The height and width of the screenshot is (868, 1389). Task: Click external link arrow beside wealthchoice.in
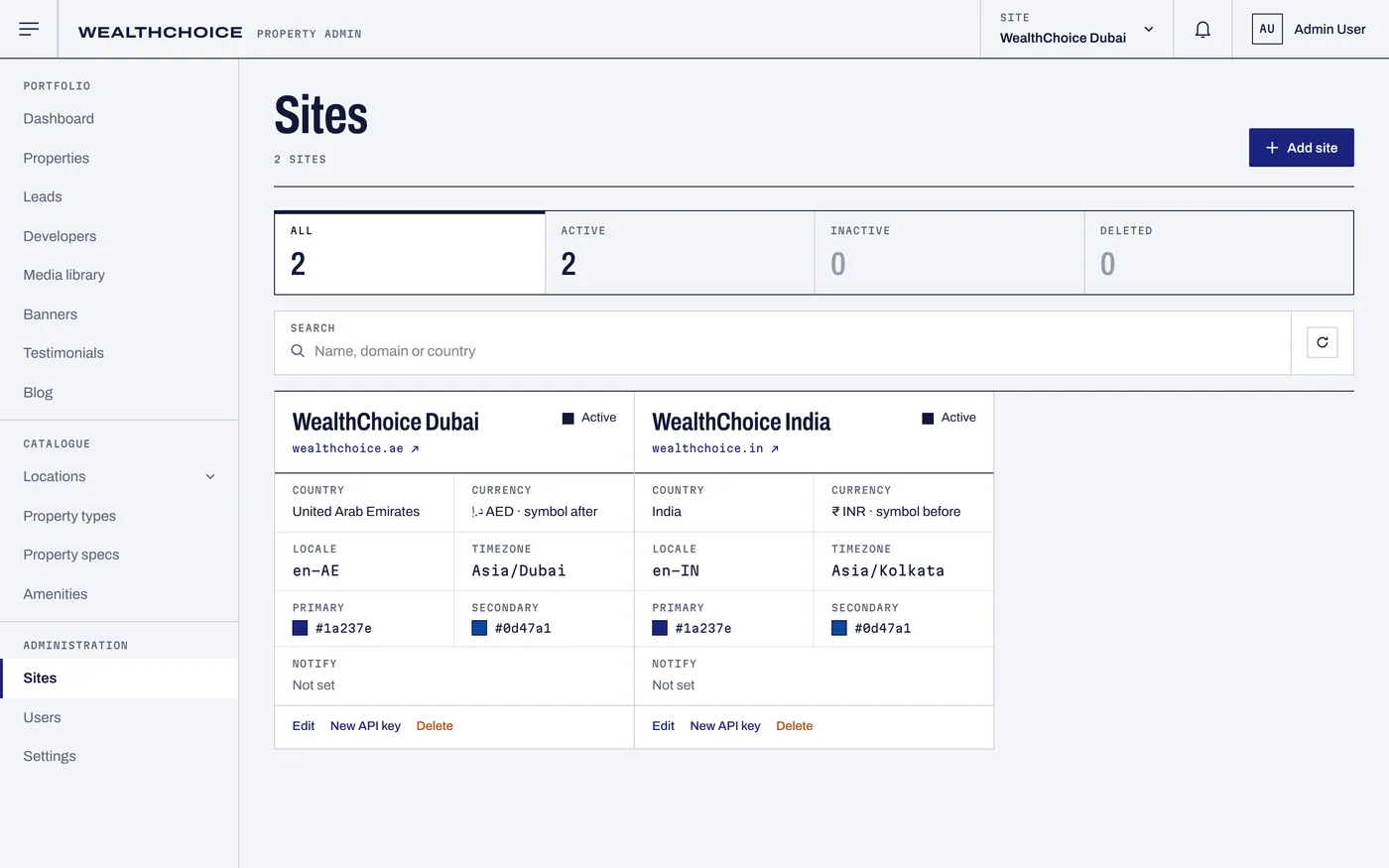click(775, 449)
